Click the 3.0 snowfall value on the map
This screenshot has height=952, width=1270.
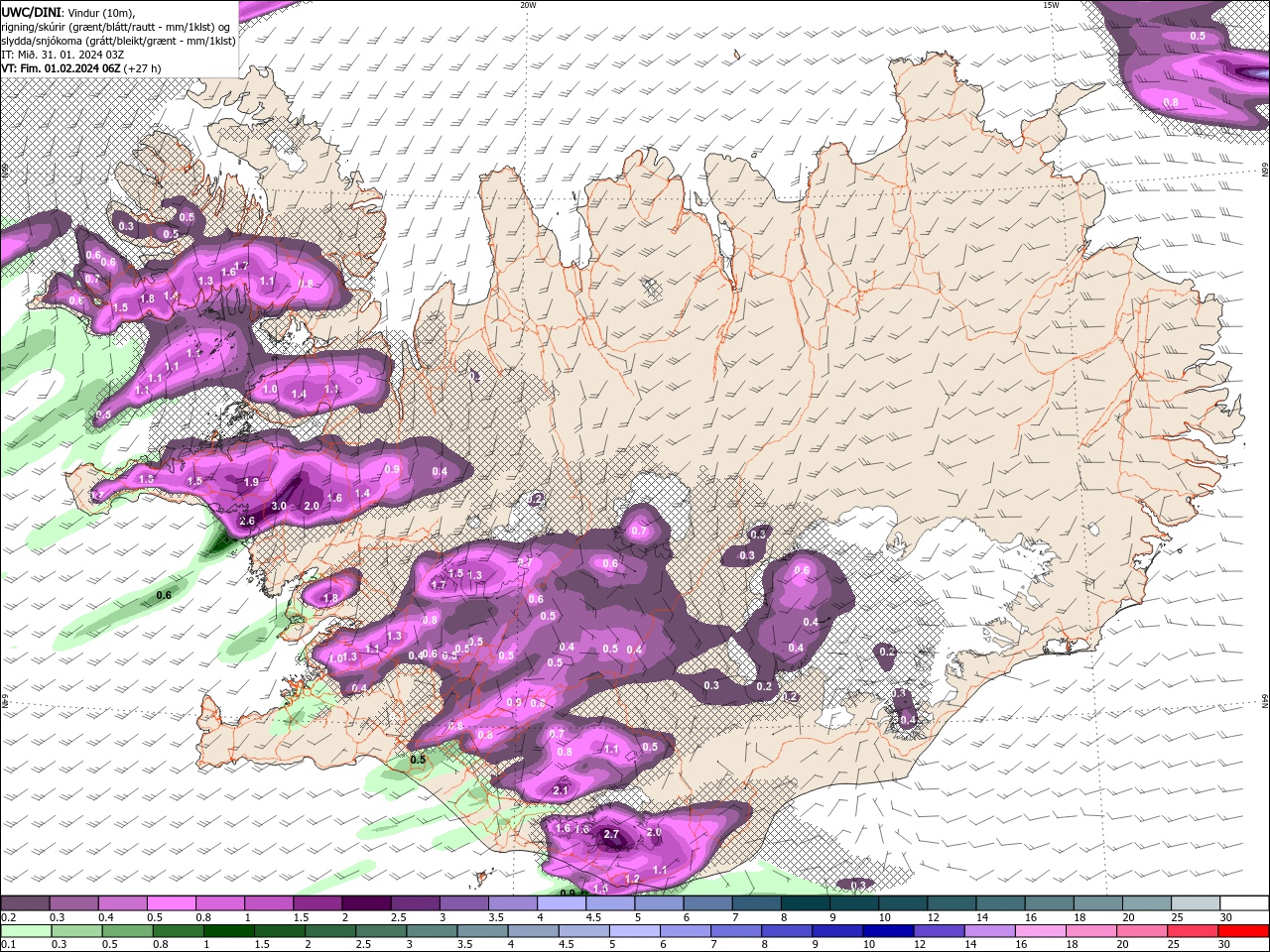[x=280, y=506]
